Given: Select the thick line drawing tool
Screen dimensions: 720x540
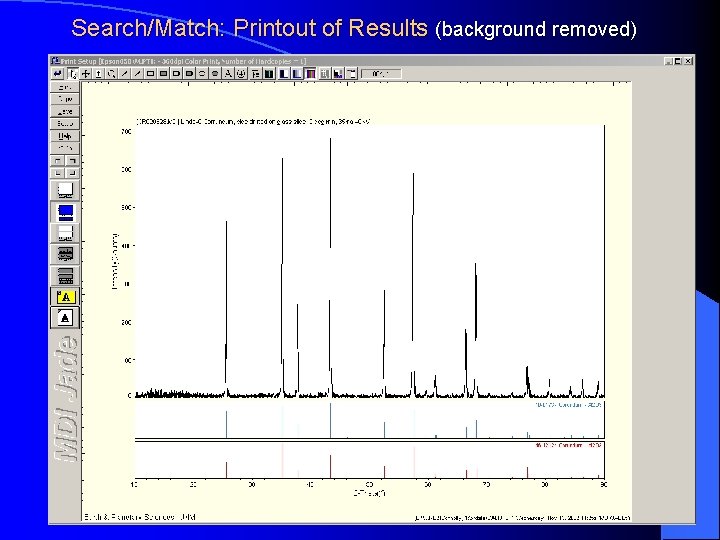Looking at the screenshot, I should pyautogui.click(x=137, y=73).
